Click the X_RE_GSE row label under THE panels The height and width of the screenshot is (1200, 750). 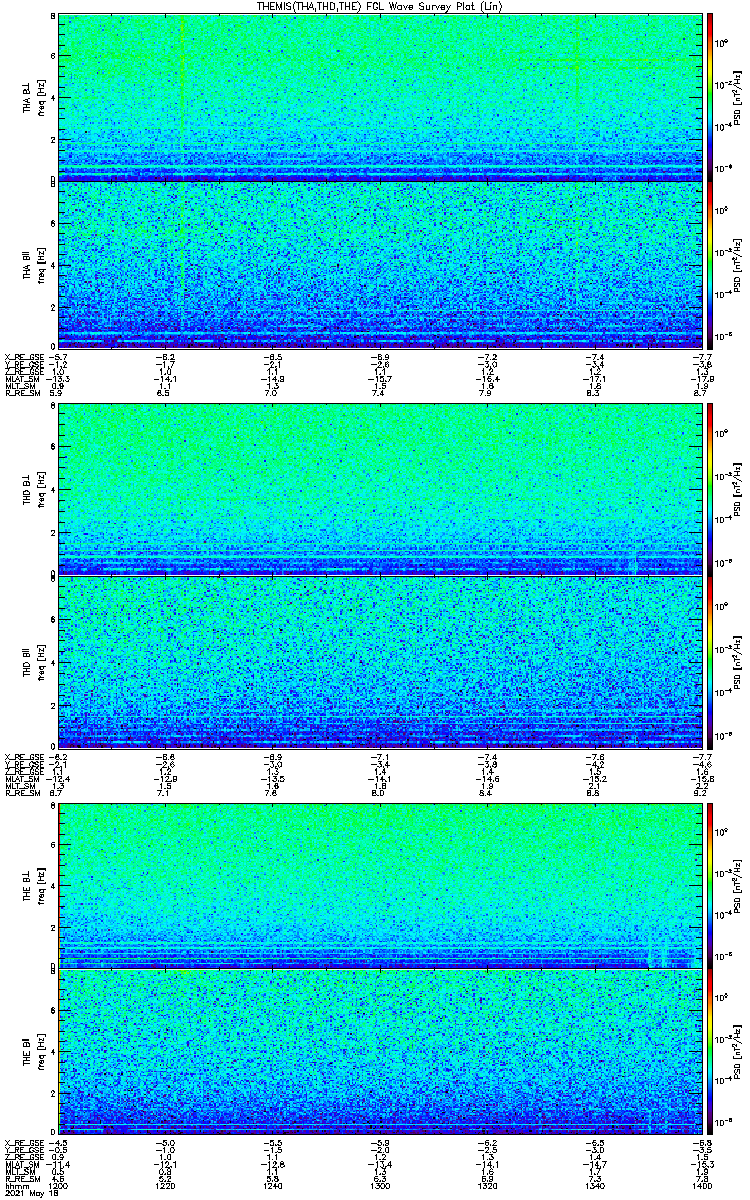[x=22, y=1143]
